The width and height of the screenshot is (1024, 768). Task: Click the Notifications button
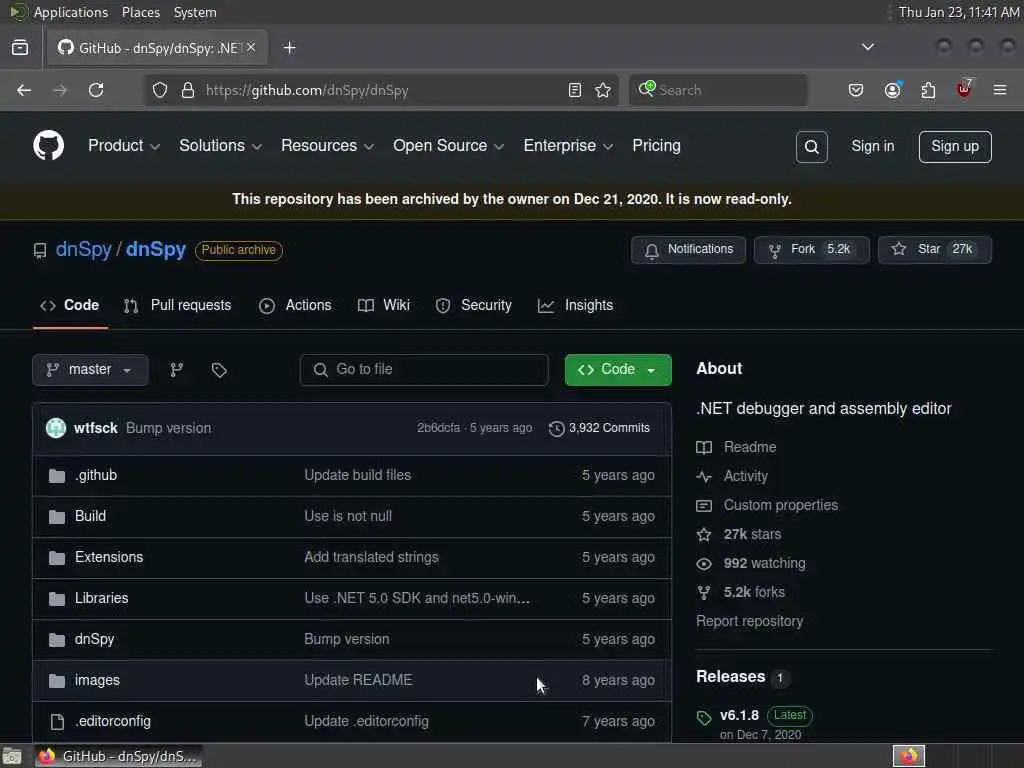pos(688,249)
